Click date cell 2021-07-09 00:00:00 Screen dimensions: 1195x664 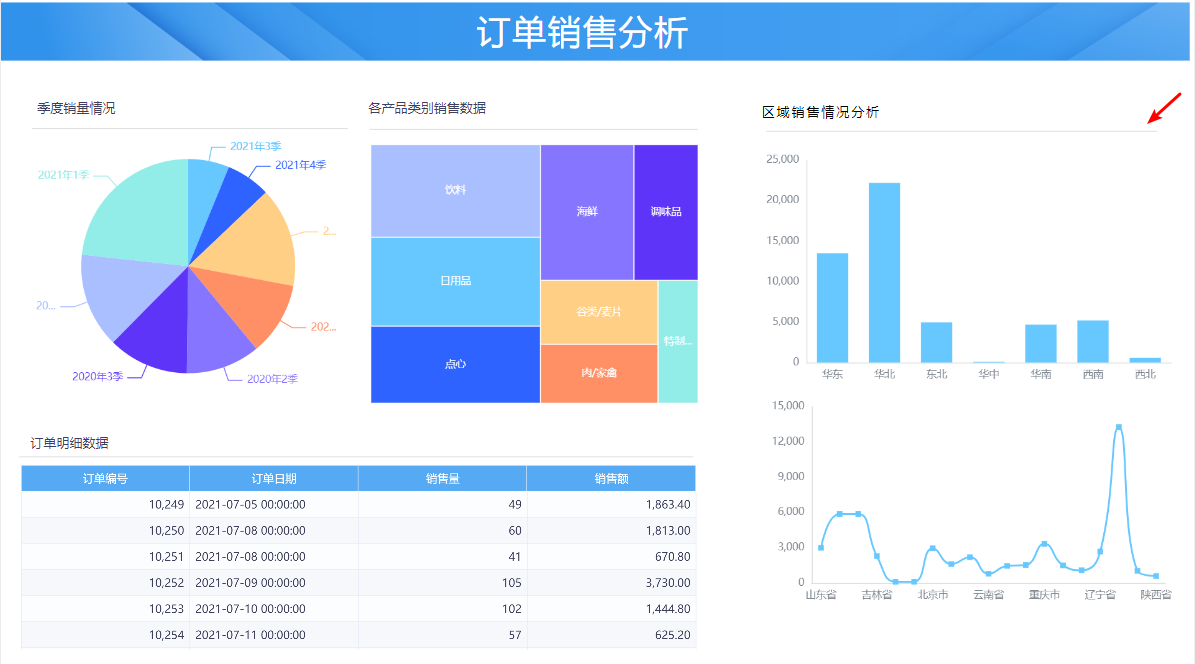point(274,582)
